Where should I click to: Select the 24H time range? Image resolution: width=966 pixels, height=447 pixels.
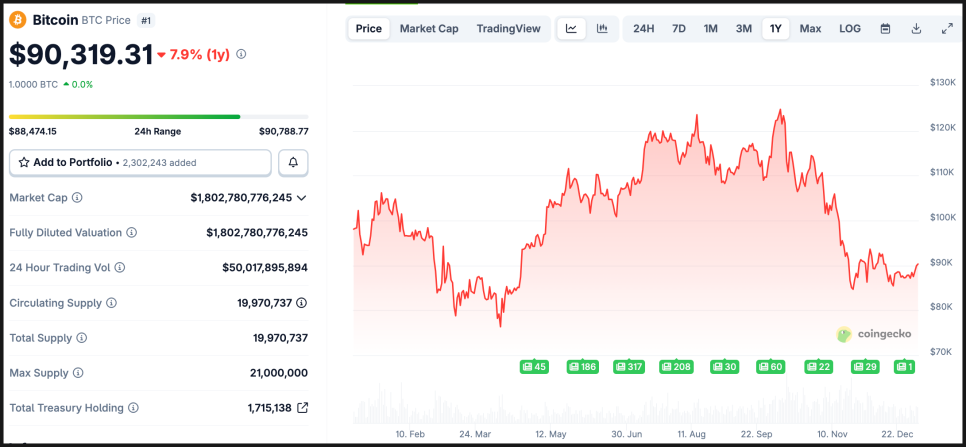pyautogui.click(x=644, y=28)
